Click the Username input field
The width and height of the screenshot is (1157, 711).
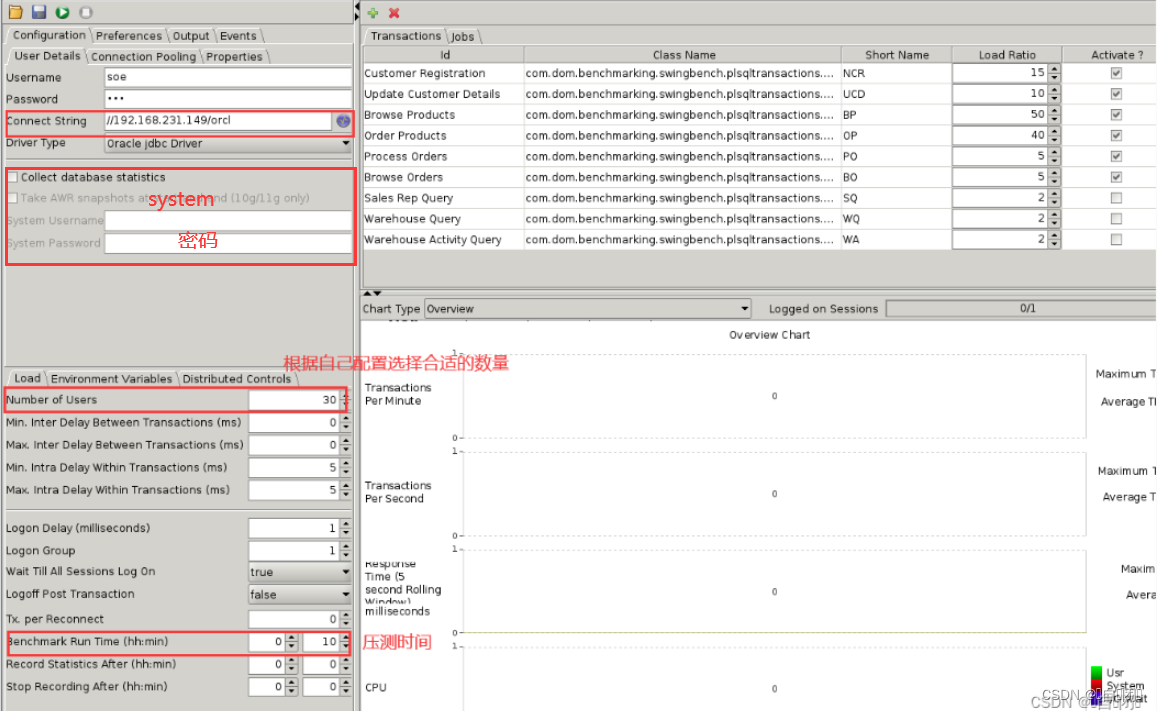pos(227,76)
